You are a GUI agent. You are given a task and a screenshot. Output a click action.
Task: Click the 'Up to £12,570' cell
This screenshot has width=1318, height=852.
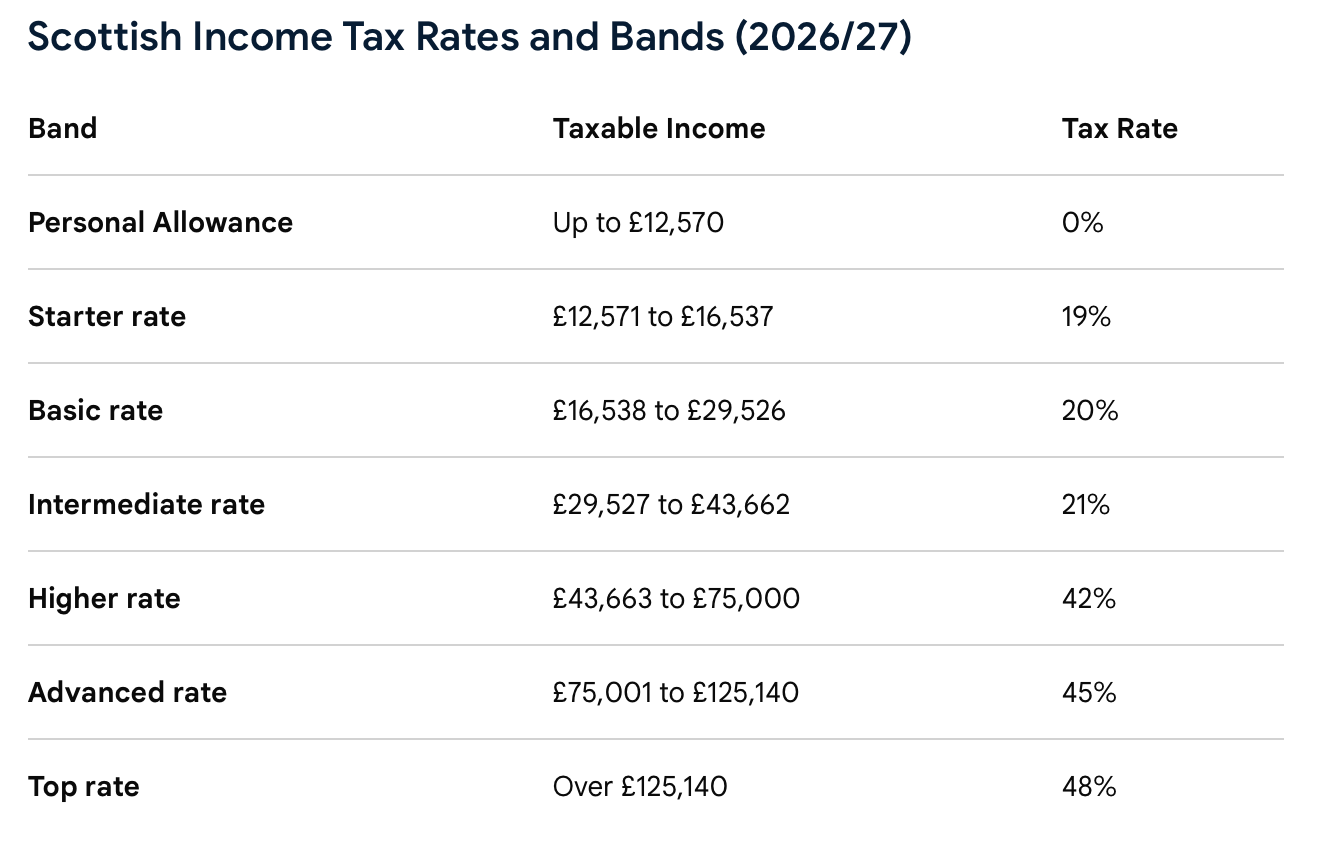(x=638, y=222)
